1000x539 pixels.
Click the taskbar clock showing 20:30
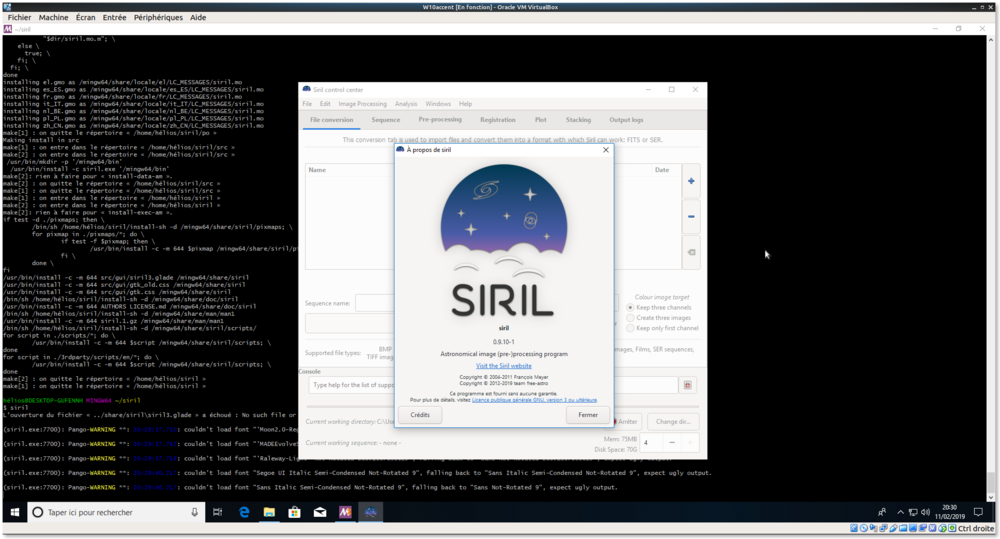tap(950, 512)
